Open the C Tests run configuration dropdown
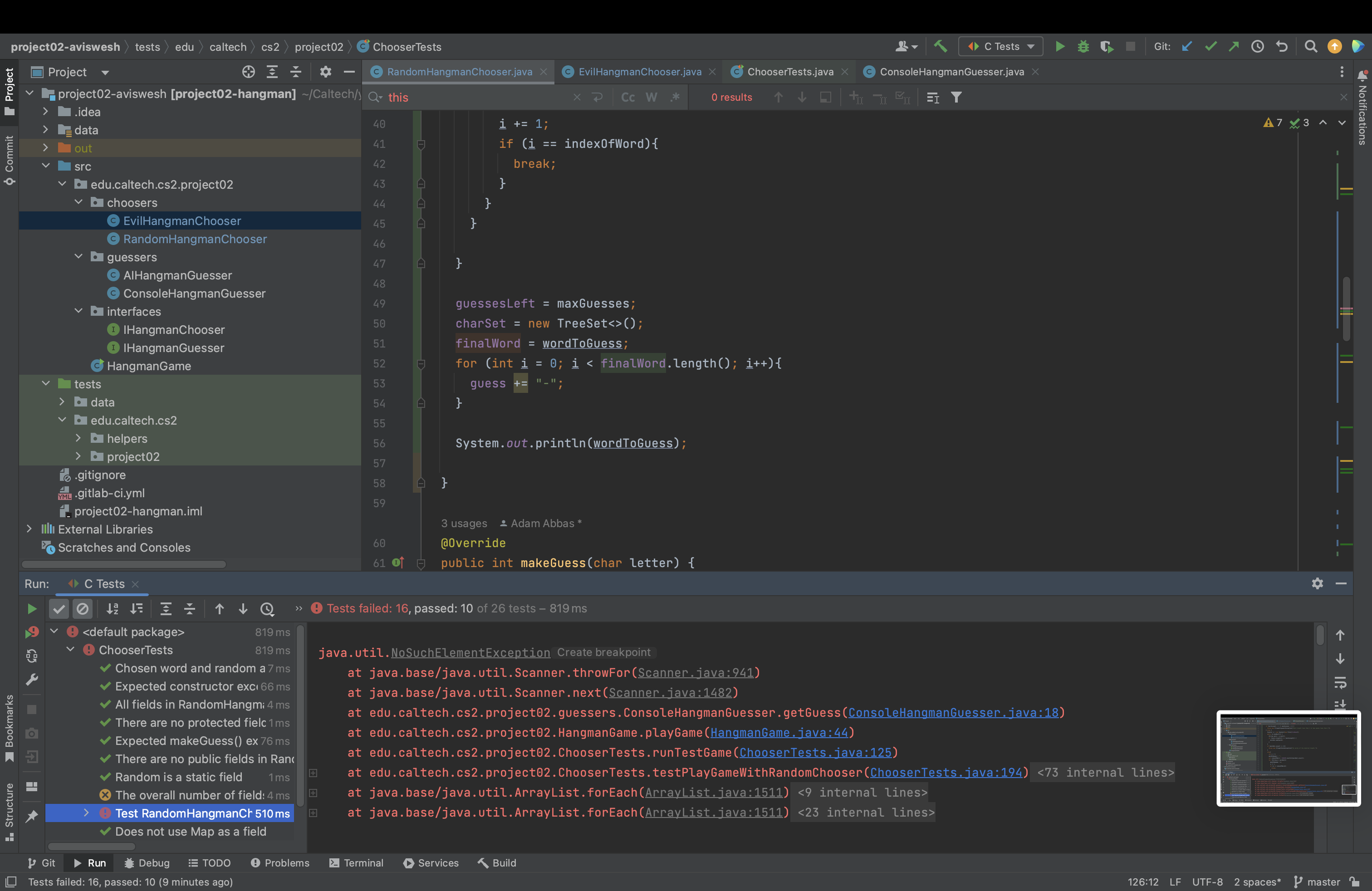This screenshot has height=891, width=1372. pos(1001,47)
